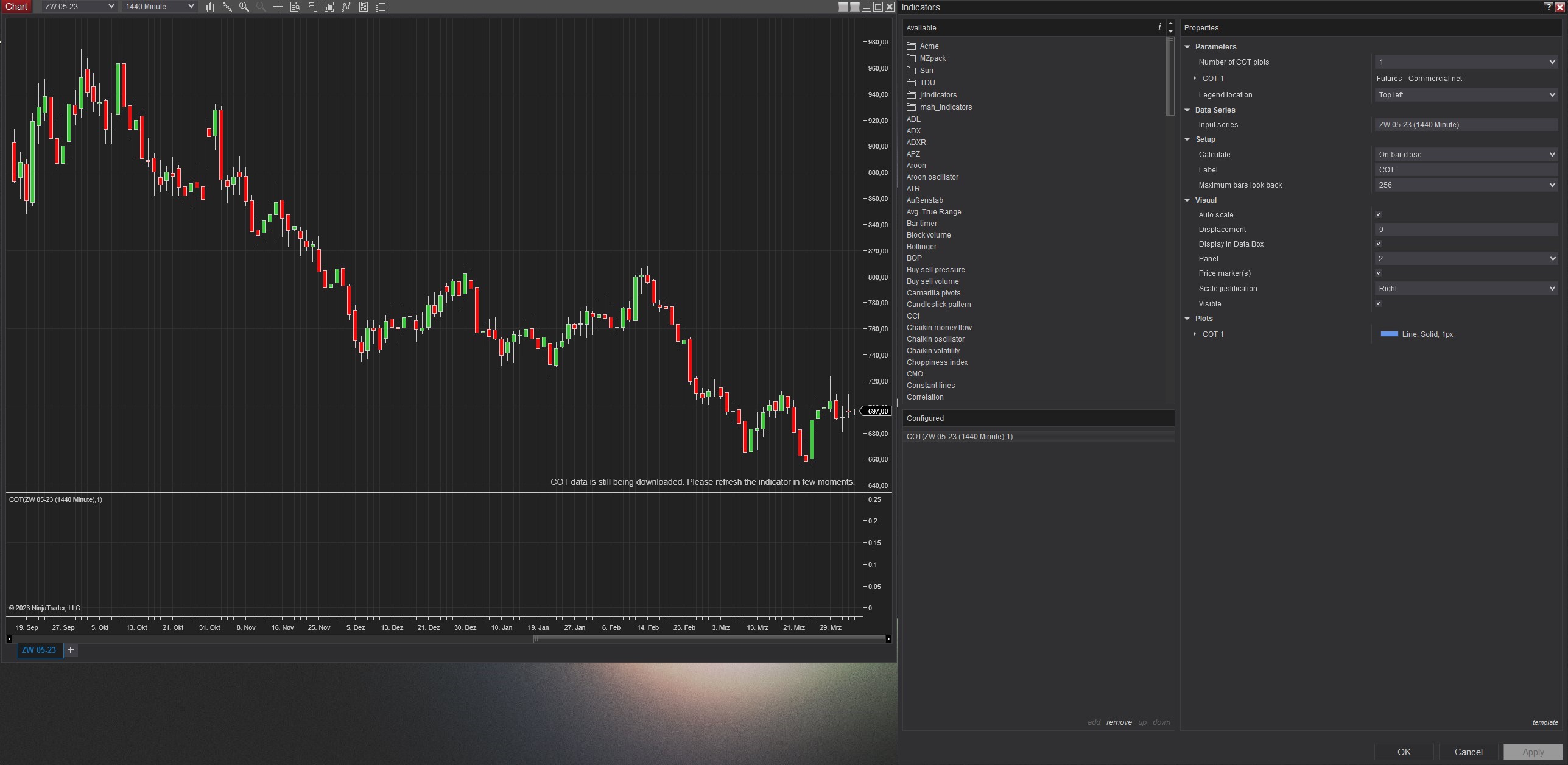The height and width of the screenshot is (765, 1568).
Task: Open the mah_Indicators folder
Action: coord(945,107)
